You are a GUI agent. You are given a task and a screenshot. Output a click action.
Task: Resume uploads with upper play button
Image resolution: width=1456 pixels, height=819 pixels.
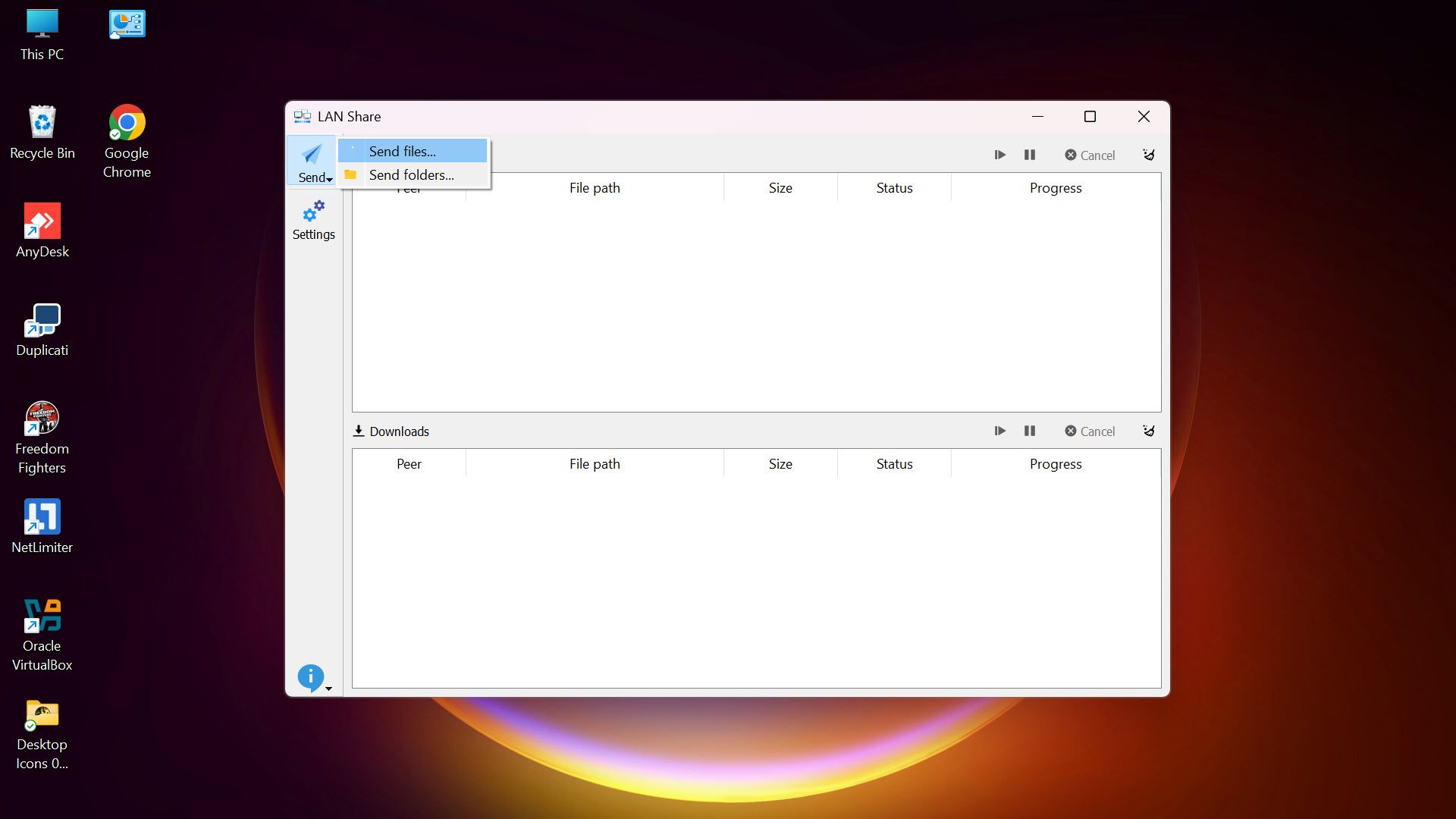[x=999, y=155]
